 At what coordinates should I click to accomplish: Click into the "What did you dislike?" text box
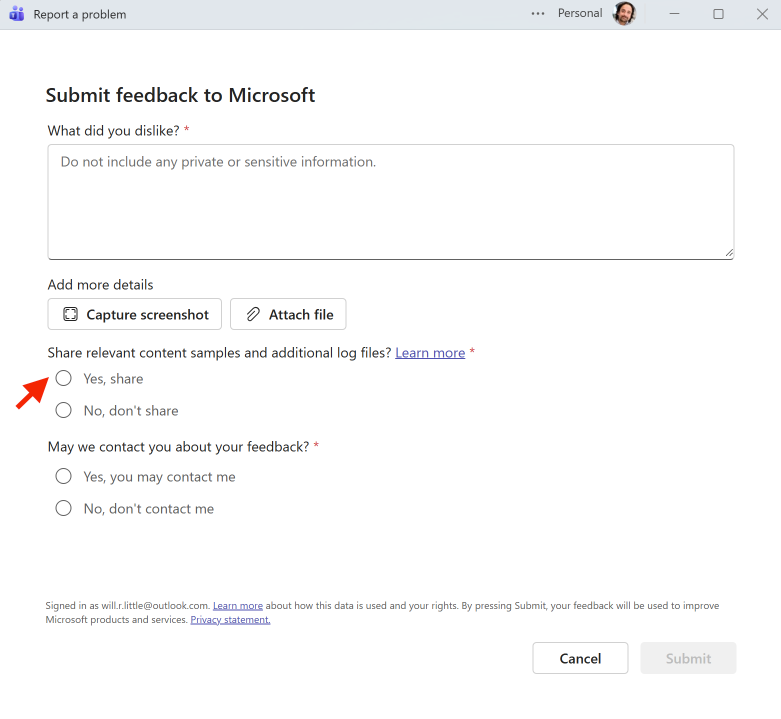(390, 202)
